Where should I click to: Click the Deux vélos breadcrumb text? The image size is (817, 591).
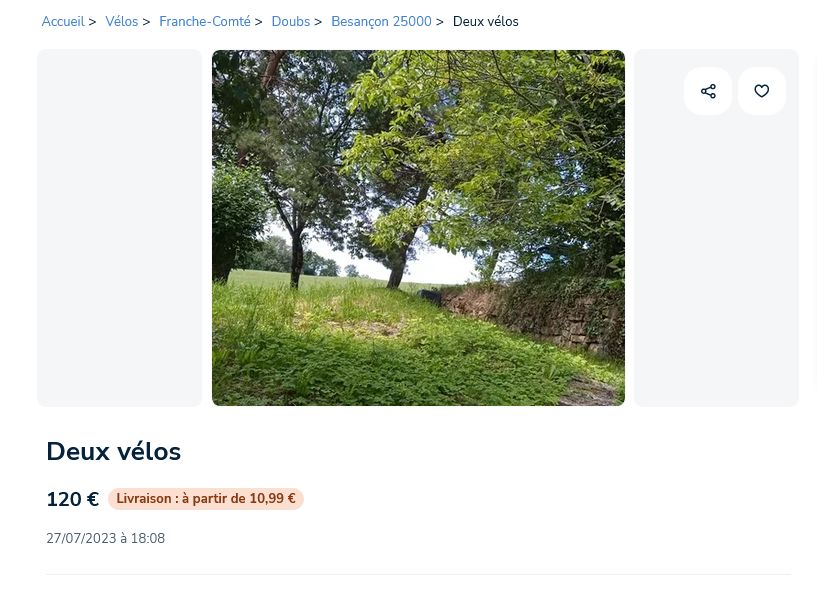coord(486,21)
